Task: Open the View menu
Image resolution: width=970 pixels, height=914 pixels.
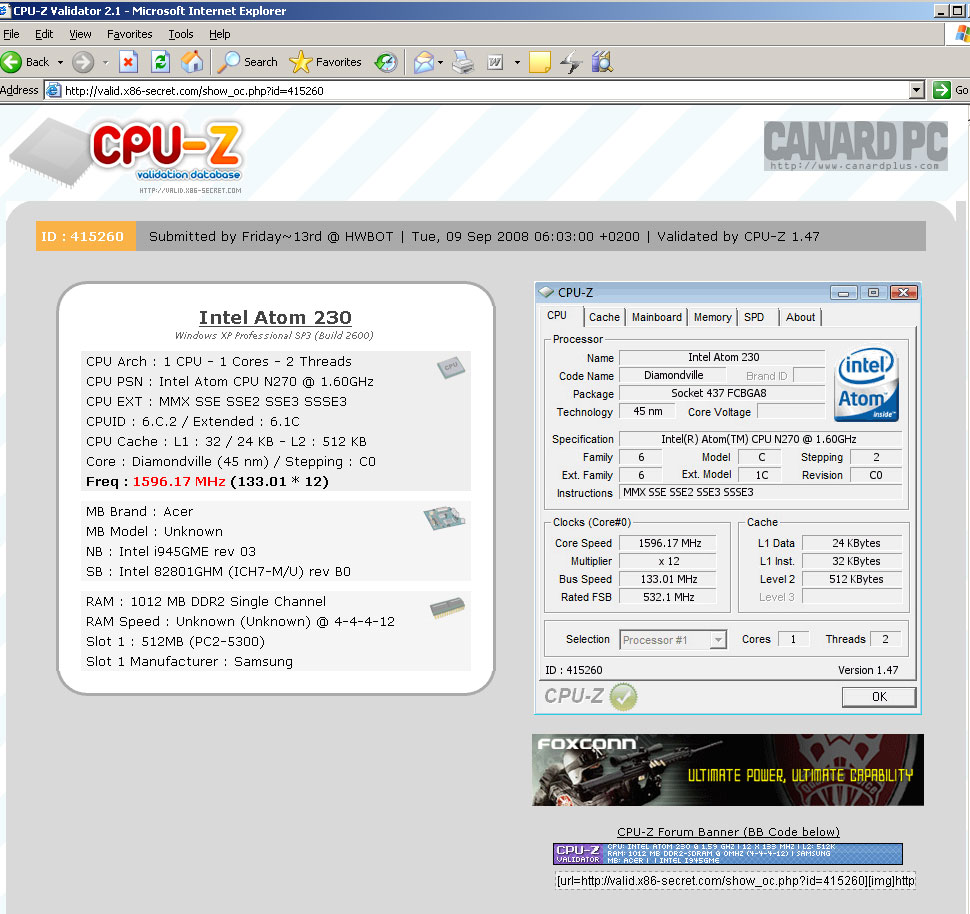Action: coord(80,34)
